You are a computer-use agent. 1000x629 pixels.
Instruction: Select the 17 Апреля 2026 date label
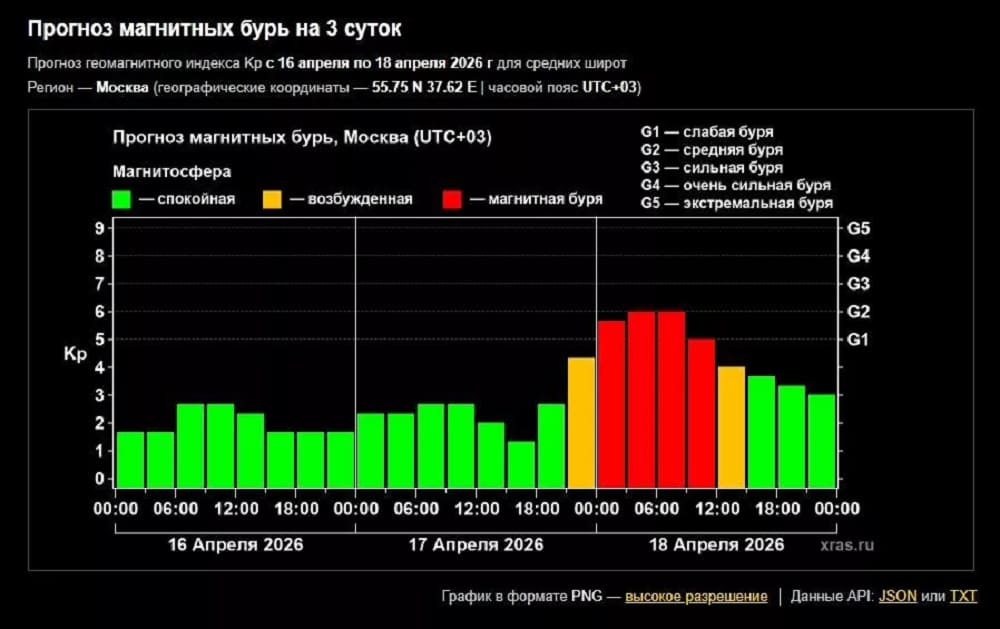475,545
